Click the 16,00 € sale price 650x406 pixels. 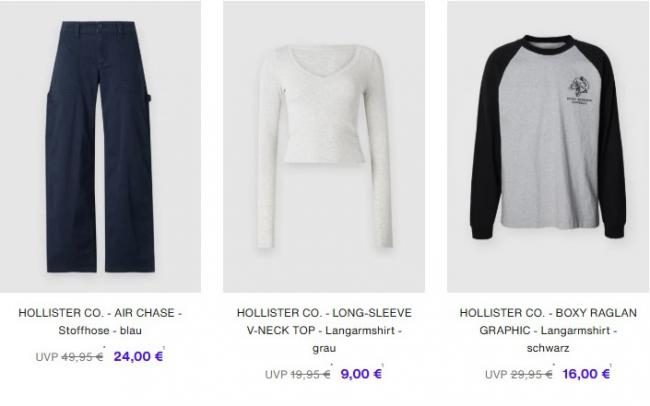[586, 374]
